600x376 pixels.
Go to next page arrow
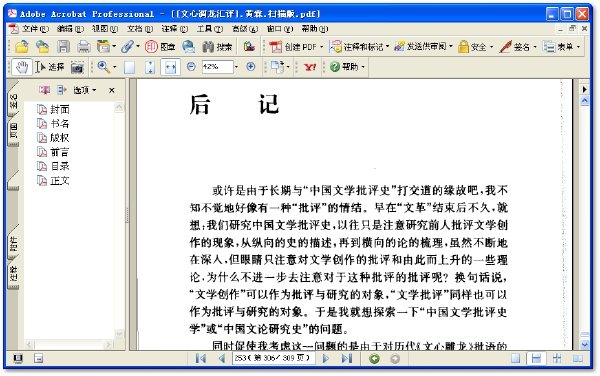tap(326, 358)
